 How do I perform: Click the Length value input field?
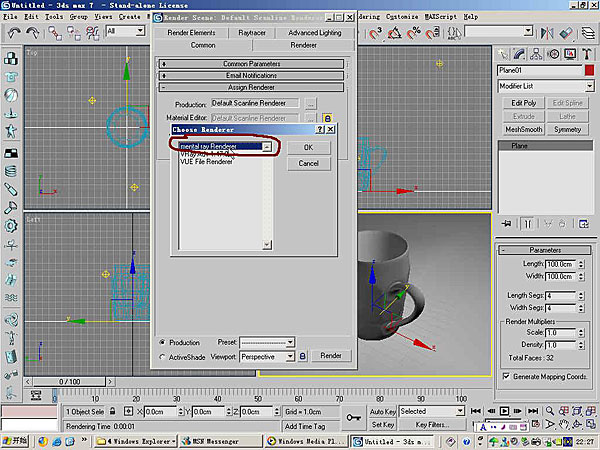pyautogui.click(x=561, y=264)
